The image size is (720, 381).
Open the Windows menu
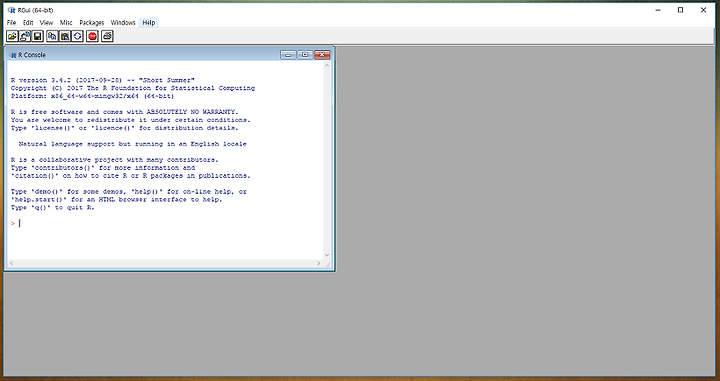click(x=123, y=22)
